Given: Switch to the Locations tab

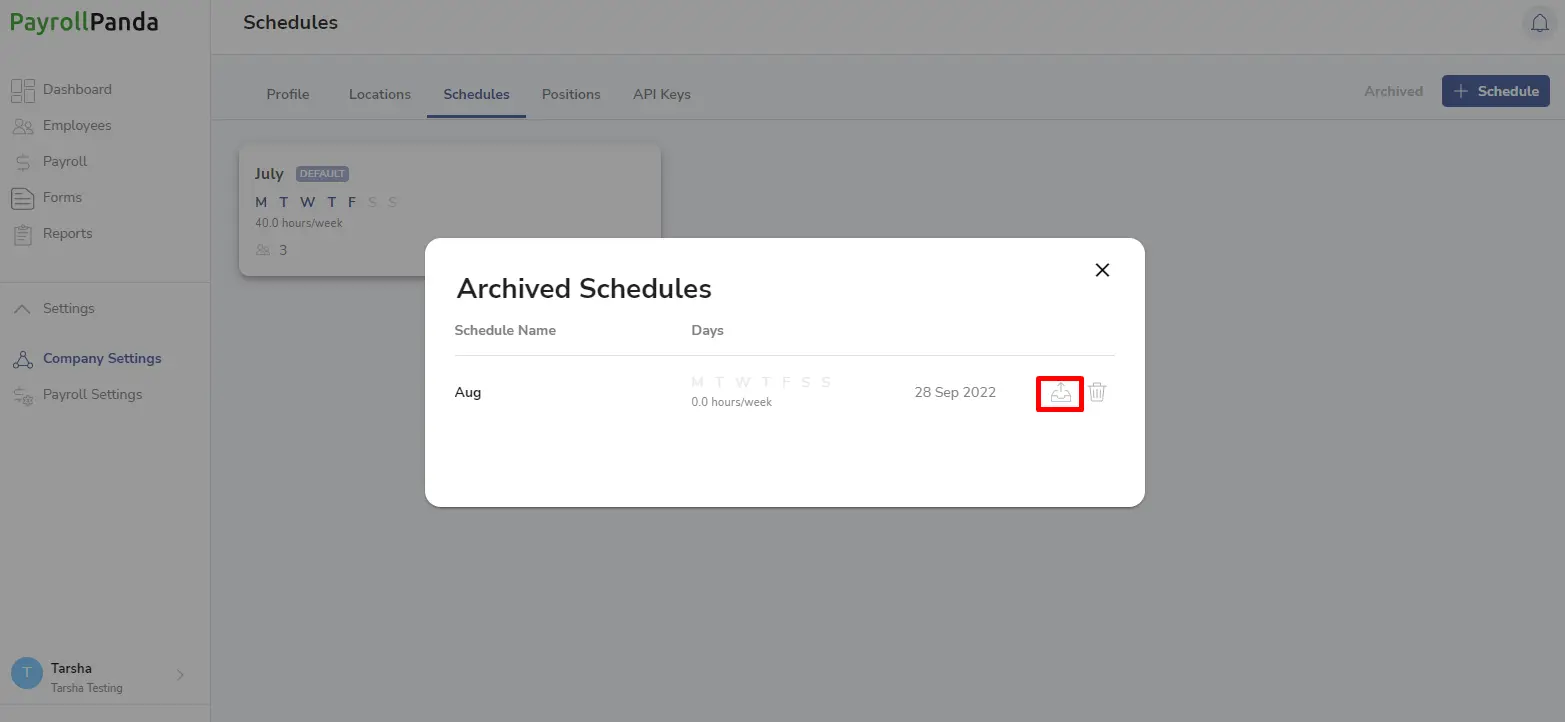Looking at the screenshot, I should pos(380,95).
